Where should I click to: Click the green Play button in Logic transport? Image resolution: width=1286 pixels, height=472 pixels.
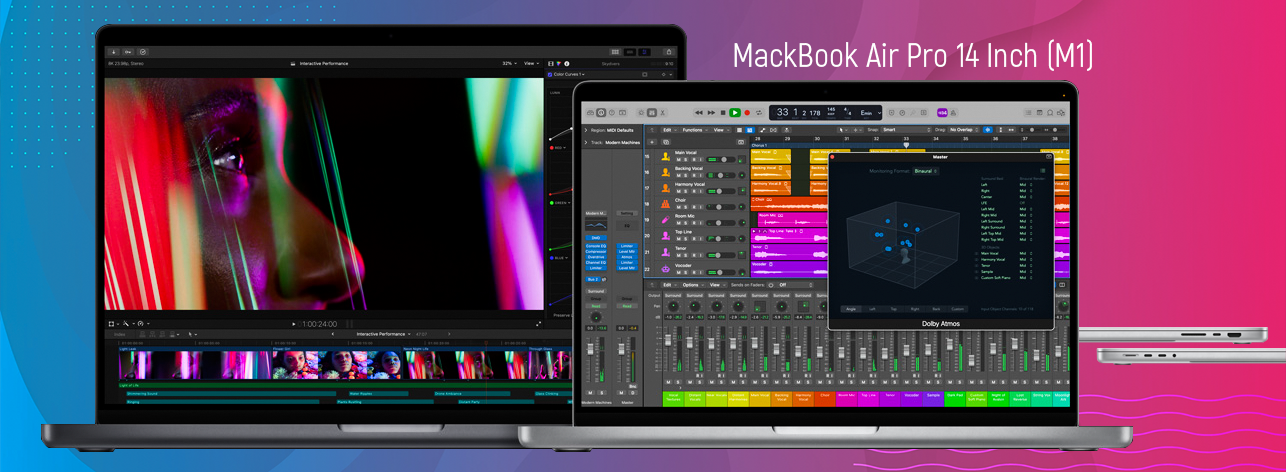click(x=735, y=113)
